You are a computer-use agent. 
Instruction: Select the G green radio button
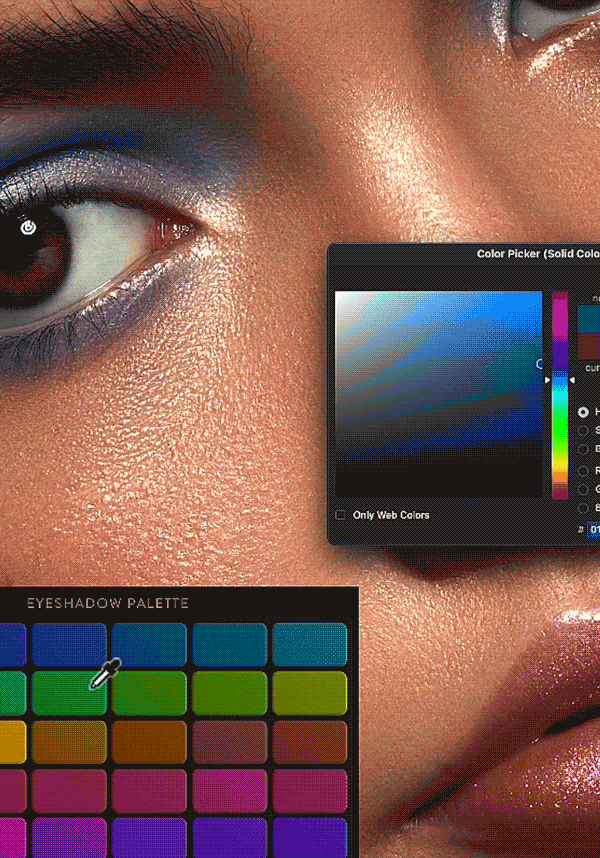(584, 489)
